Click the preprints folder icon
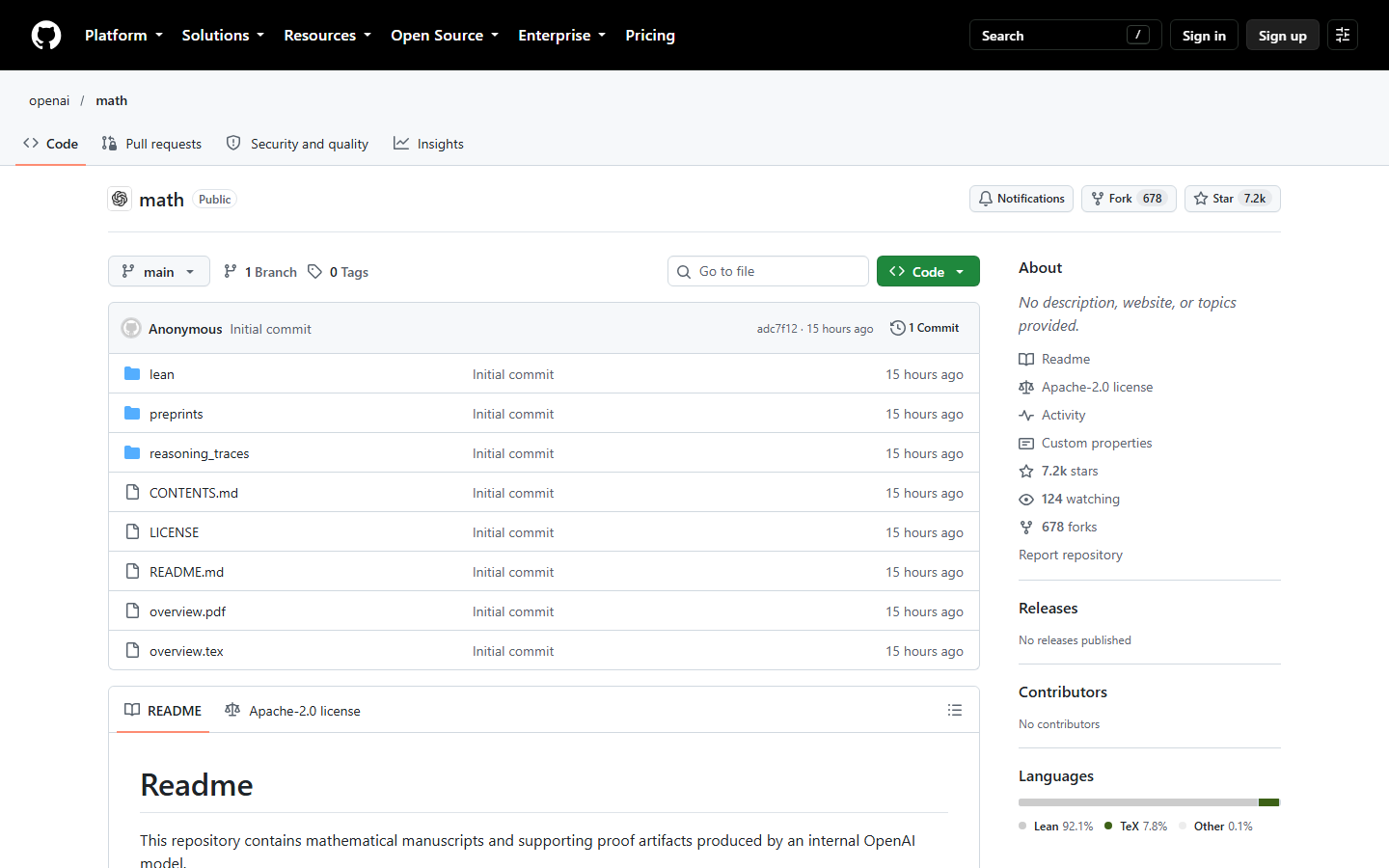 [132, 413]
